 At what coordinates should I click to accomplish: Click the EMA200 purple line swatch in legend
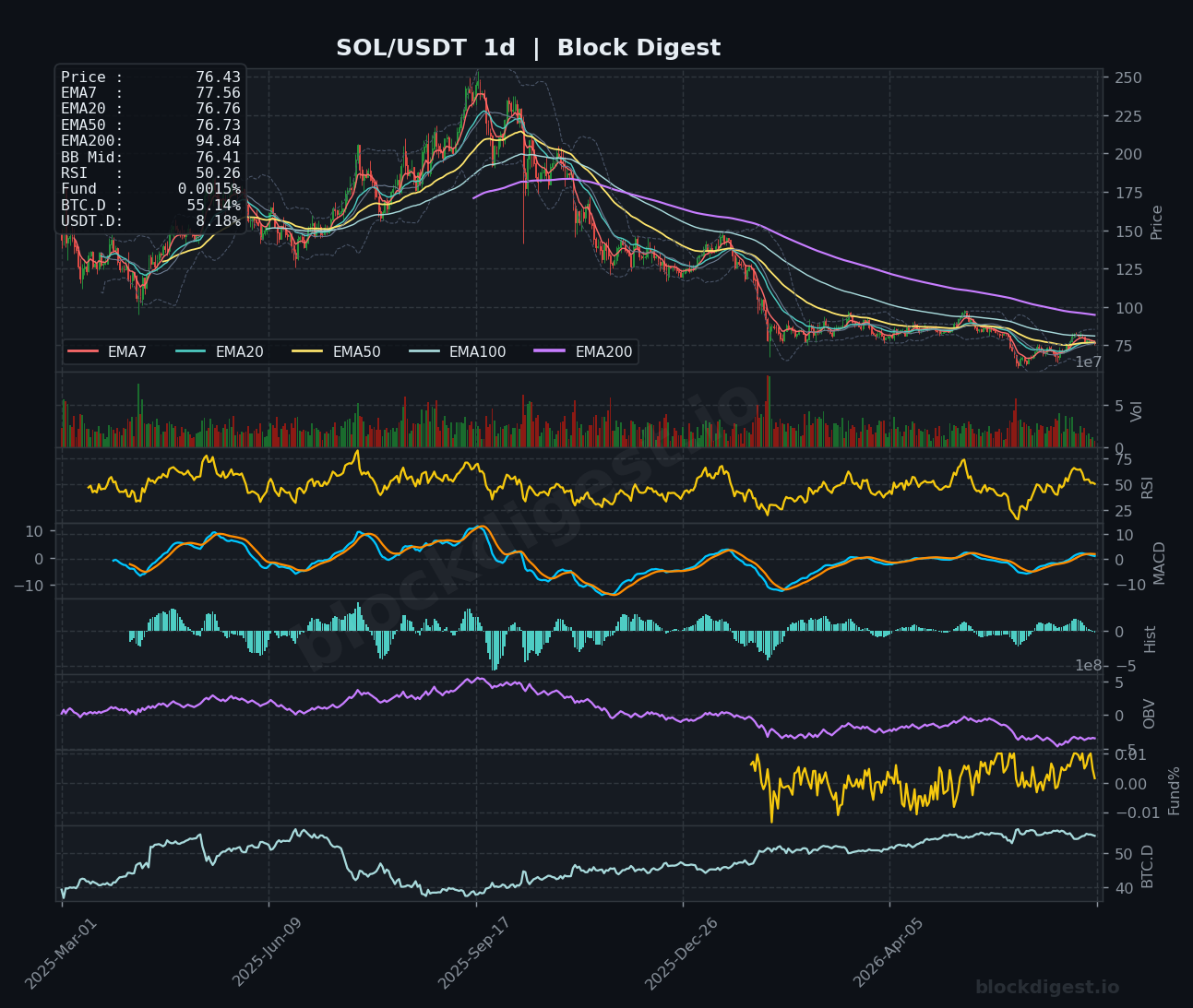tap(550, 351)
